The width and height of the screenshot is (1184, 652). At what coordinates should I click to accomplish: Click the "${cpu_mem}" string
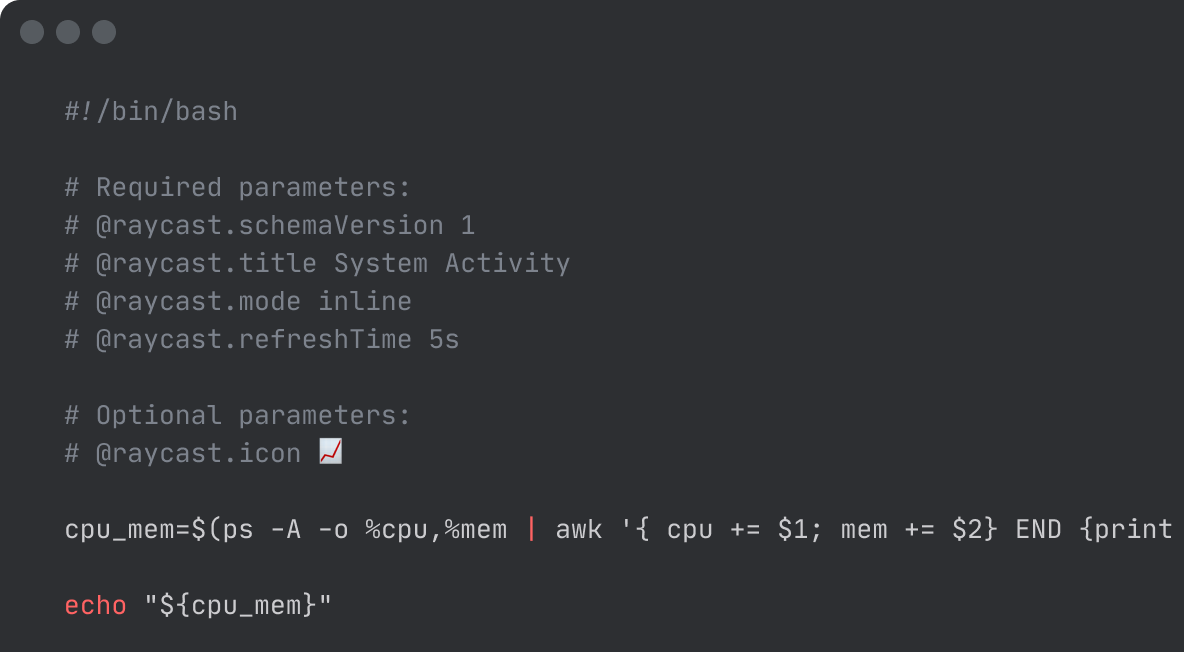point(238,605)
